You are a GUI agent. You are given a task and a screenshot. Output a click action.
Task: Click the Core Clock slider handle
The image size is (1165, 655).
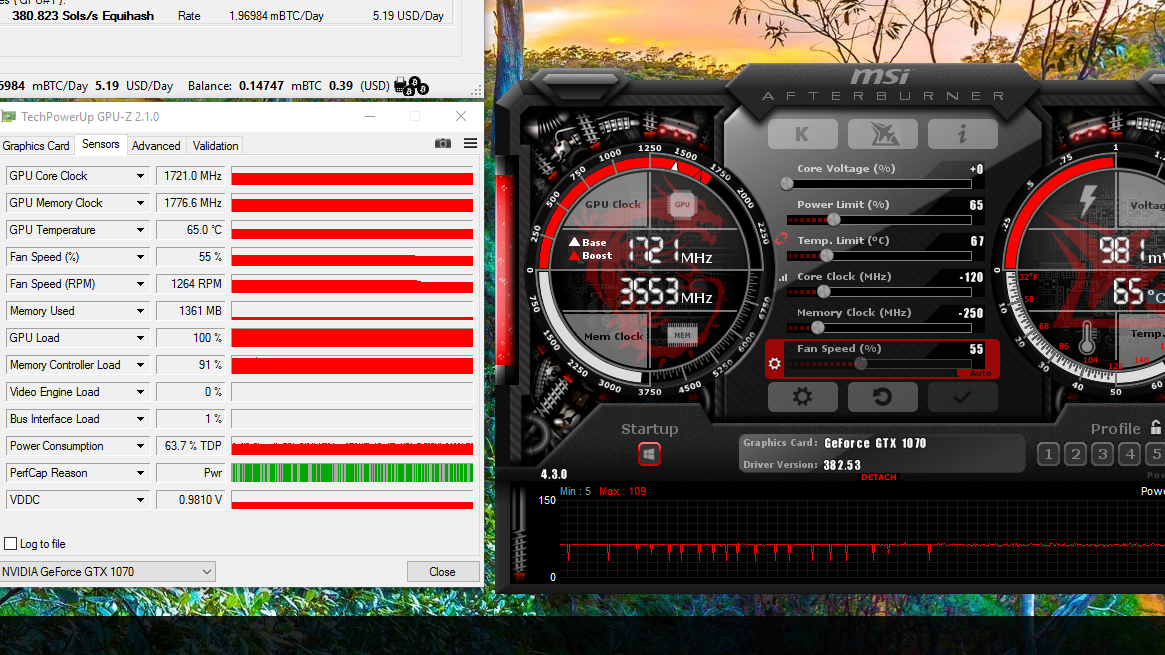[x=823, y=292]
